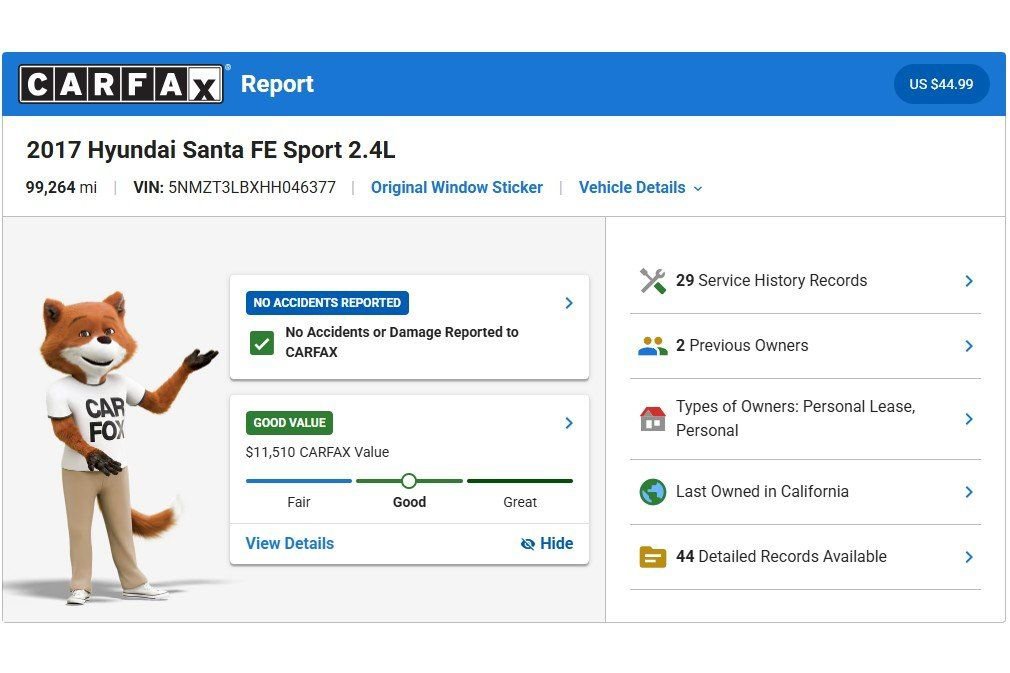
Task: Click the US $44.99 price button
Action: point(941,84)
